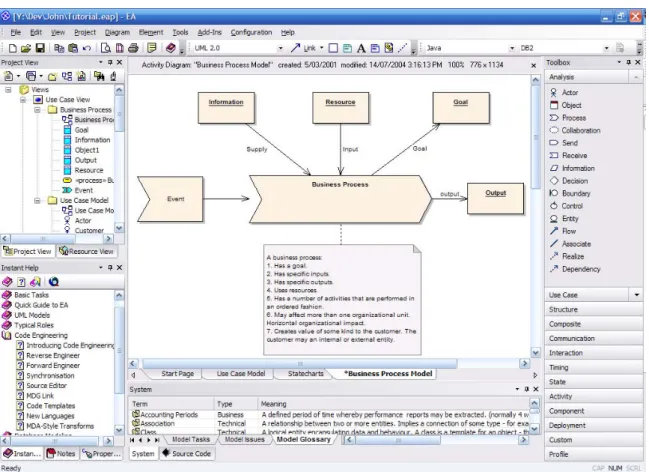Click the Print Preview toolbar icon
Image resolution: width=649 pixels, height=472 pixels.
[x=106, y=48]
